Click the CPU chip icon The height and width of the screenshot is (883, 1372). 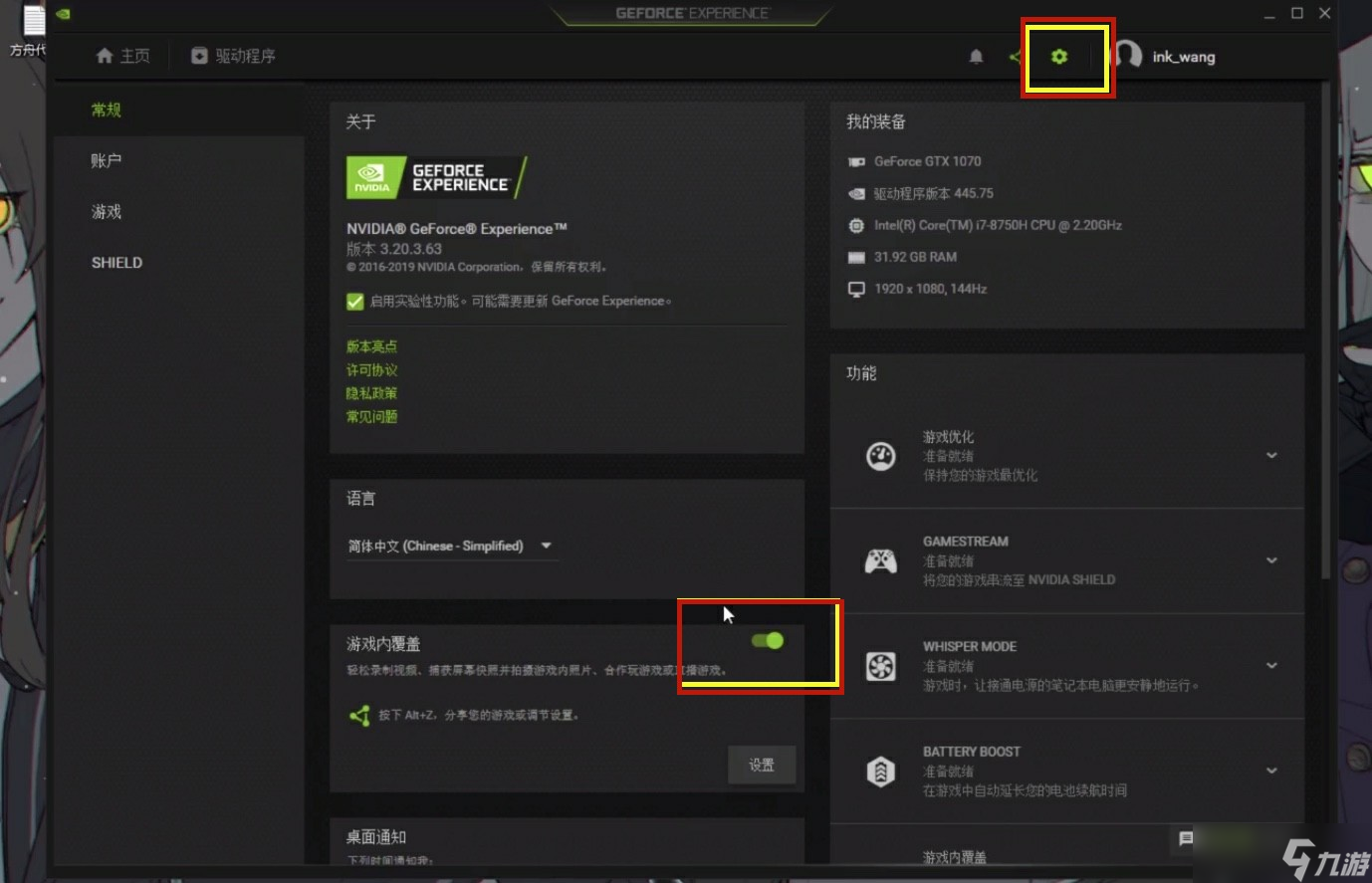click(x=856, y=225)
